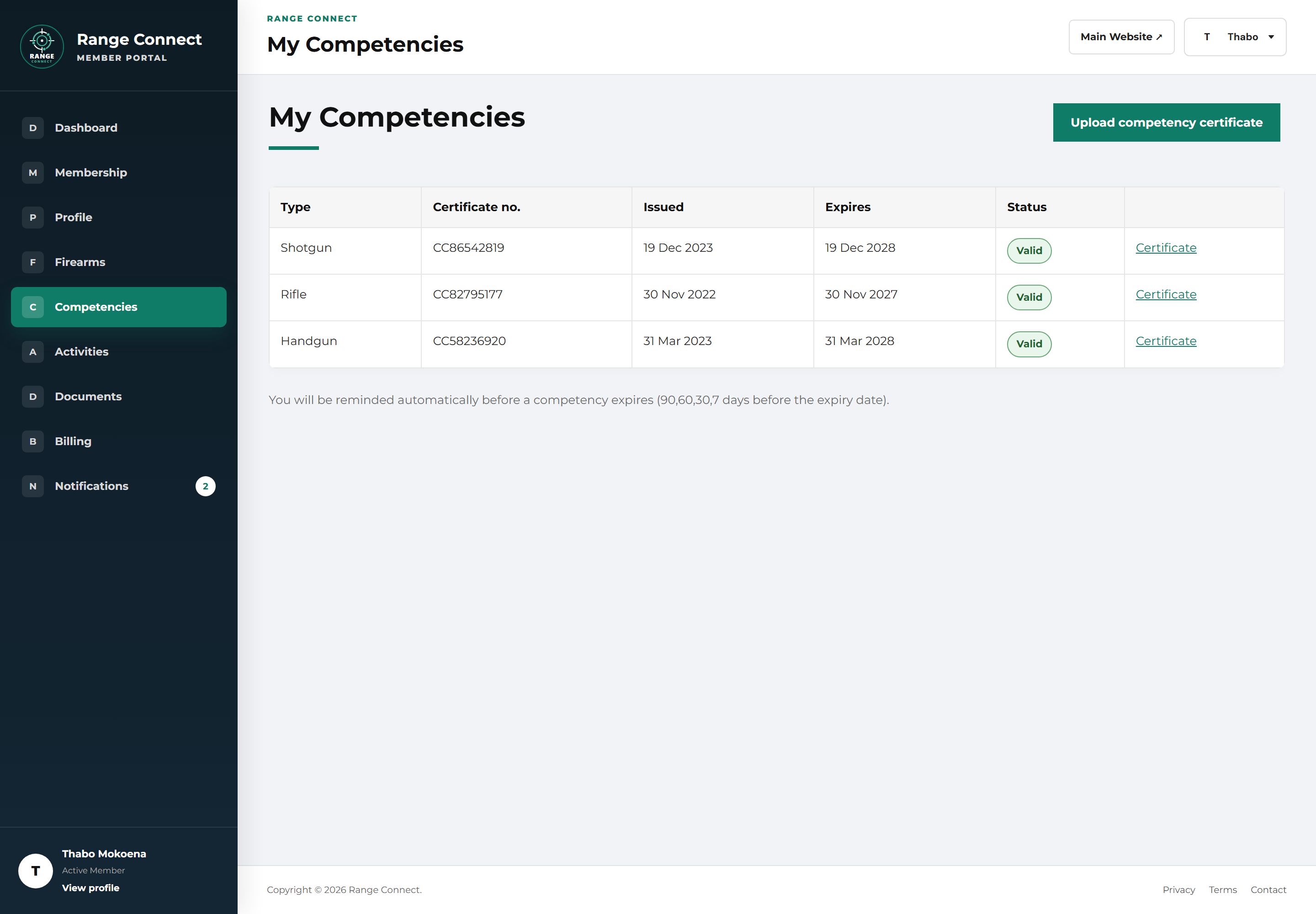The image size is (1316, 914).
Task: Click the 'T' avatar in top user menu
Action: 1207,37
